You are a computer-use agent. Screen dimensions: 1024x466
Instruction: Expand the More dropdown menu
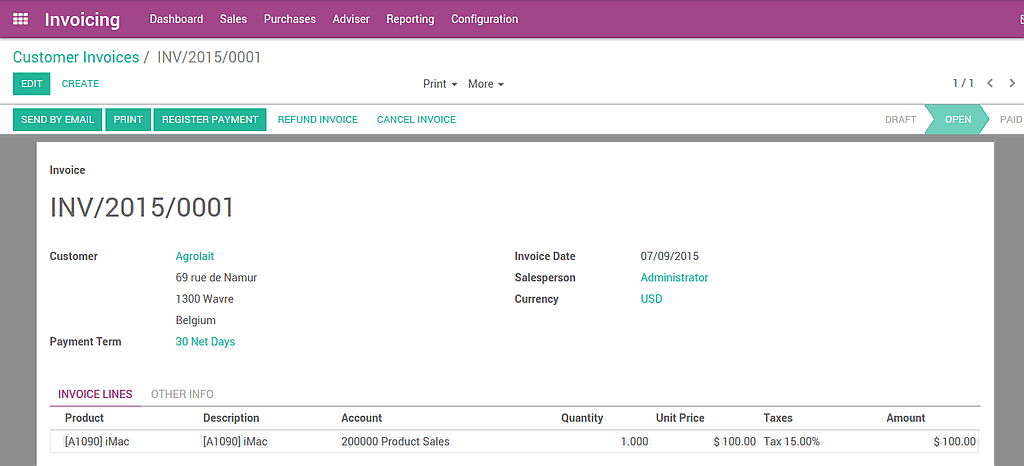pyautogui.click(x=486, y=84)
